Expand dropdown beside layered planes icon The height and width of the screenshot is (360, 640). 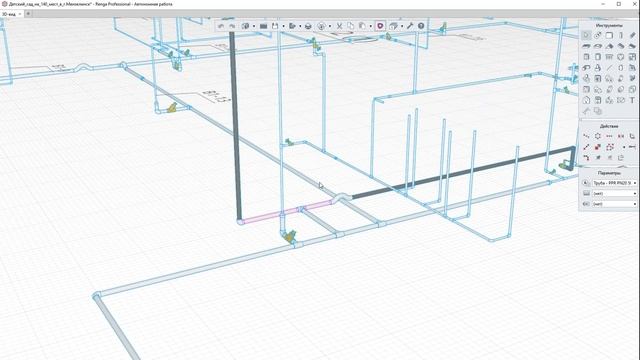(x=402, y=26)
